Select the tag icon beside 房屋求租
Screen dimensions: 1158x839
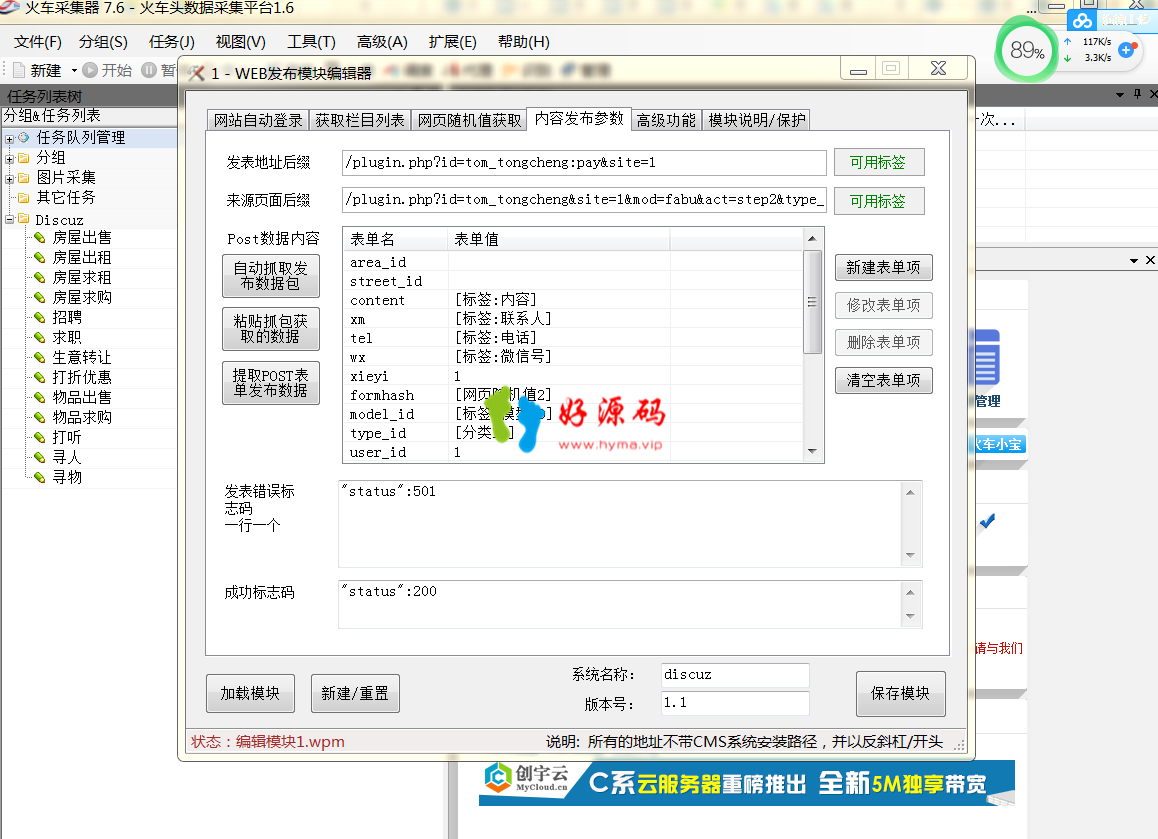(x=40, y=278)
